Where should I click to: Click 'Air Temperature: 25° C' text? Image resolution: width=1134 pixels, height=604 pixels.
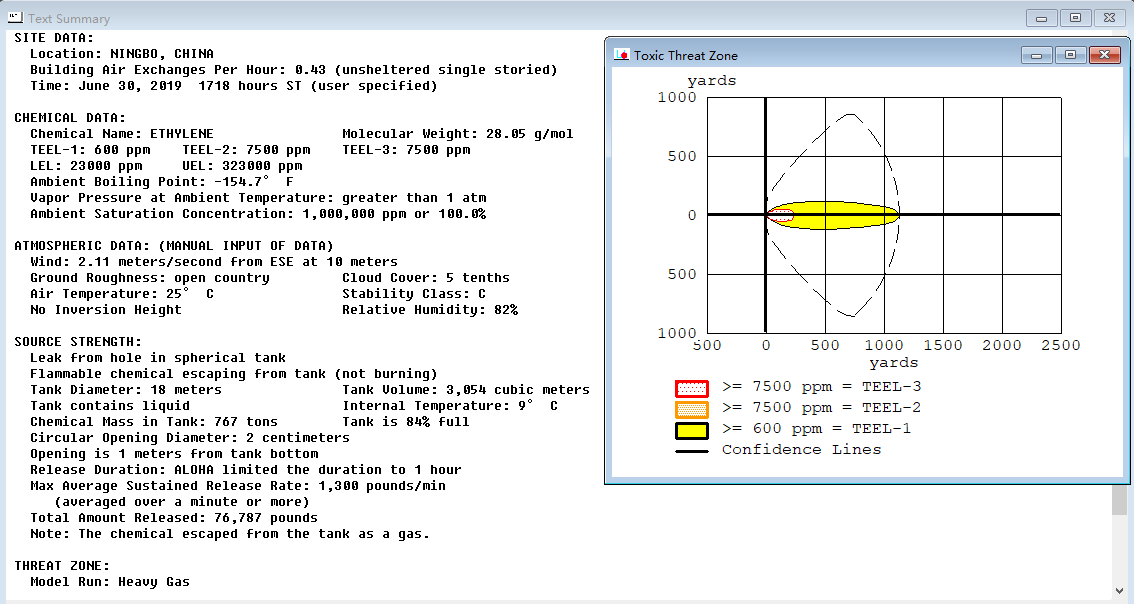122,293
